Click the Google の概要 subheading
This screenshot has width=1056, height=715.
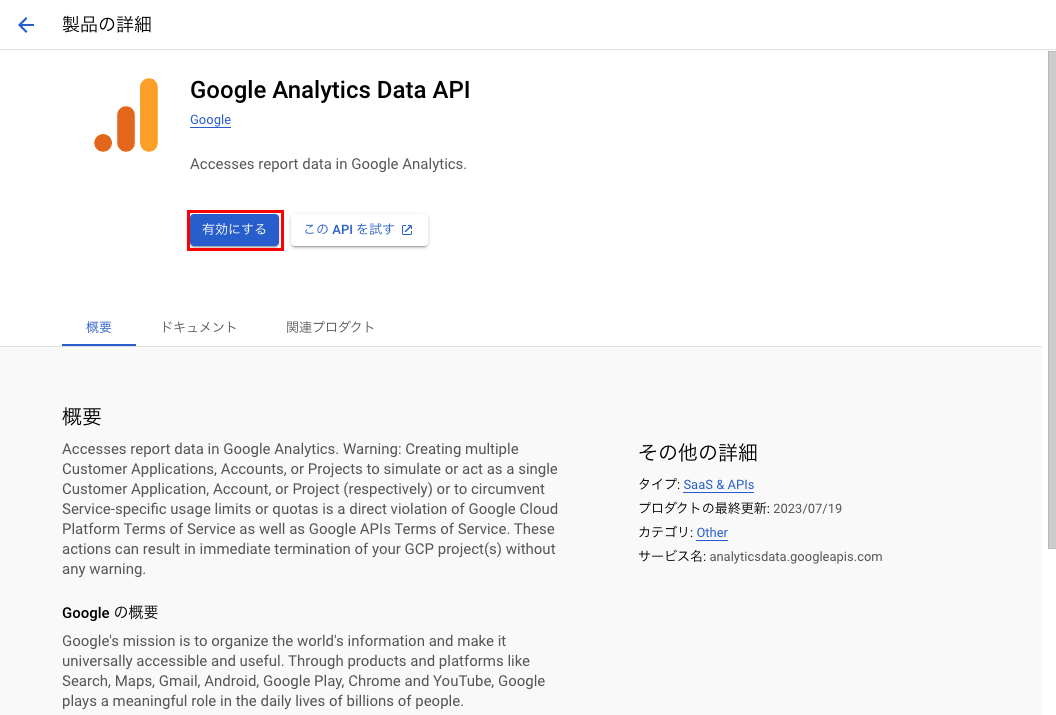[110, 613]
